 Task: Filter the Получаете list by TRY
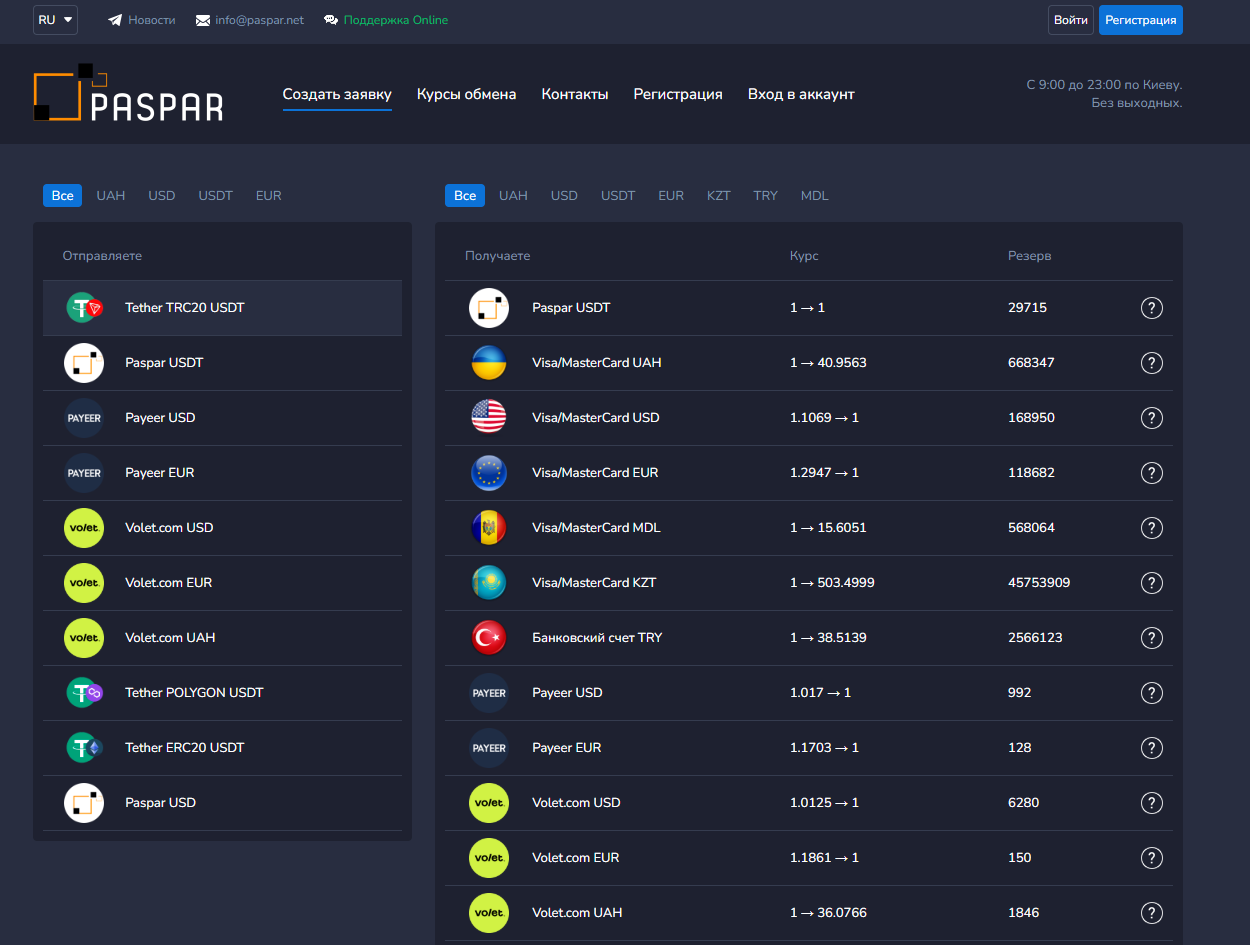tap(766, 195)
